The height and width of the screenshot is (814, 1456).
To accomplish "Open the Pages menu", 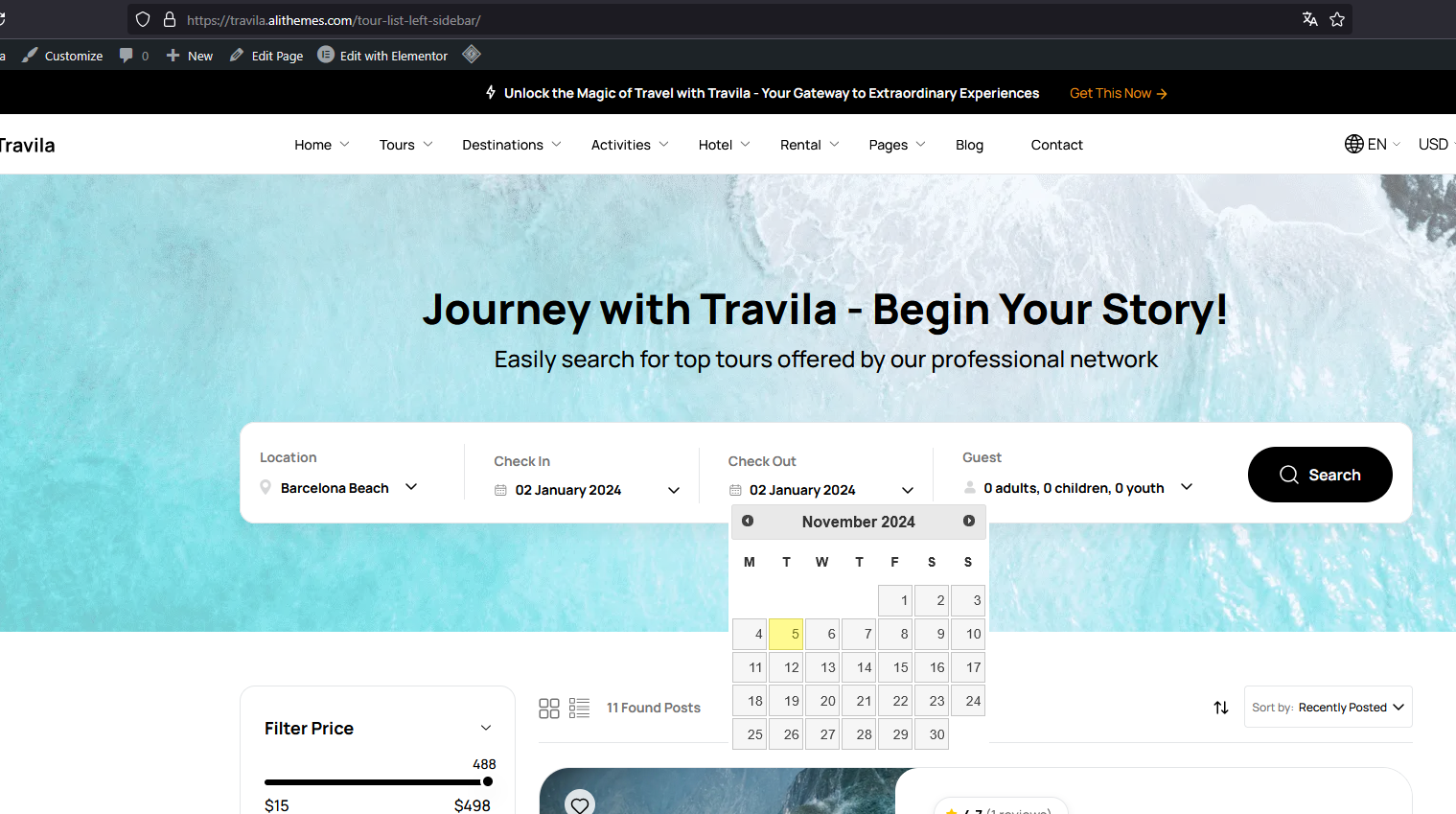I will tap(897, 145).
